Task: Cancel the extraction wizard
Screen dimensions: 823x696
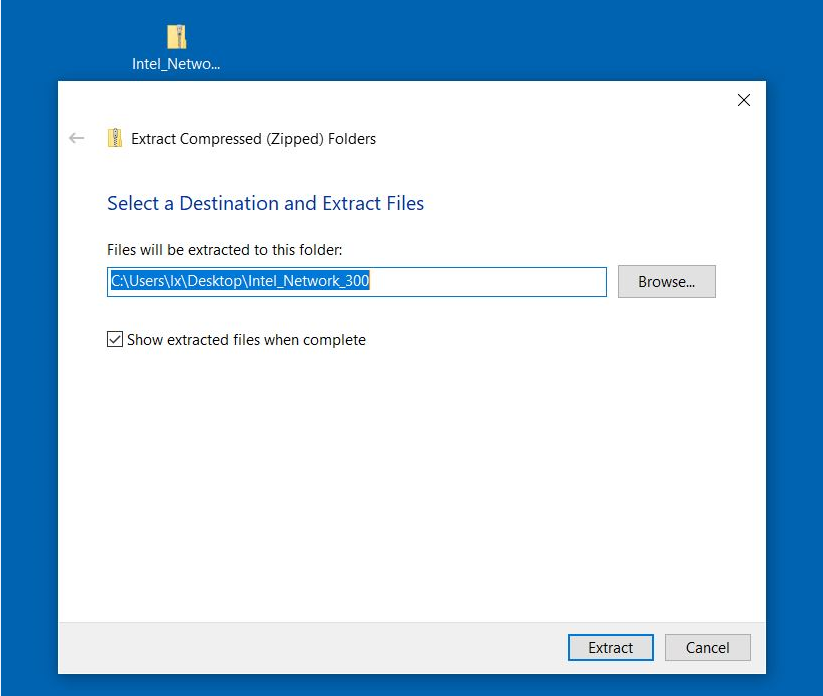Action: pos(707,648)
